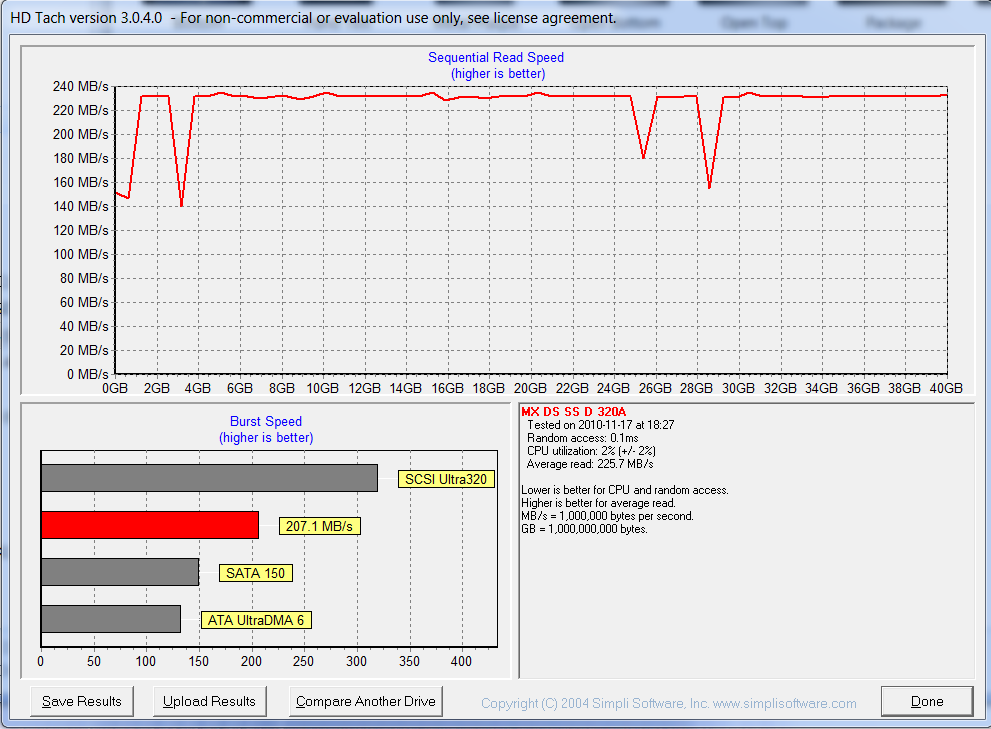Click the Burst Speed chart title
Image resolution: width=991 pixels, height=729 pixels.
pos(266,422)
